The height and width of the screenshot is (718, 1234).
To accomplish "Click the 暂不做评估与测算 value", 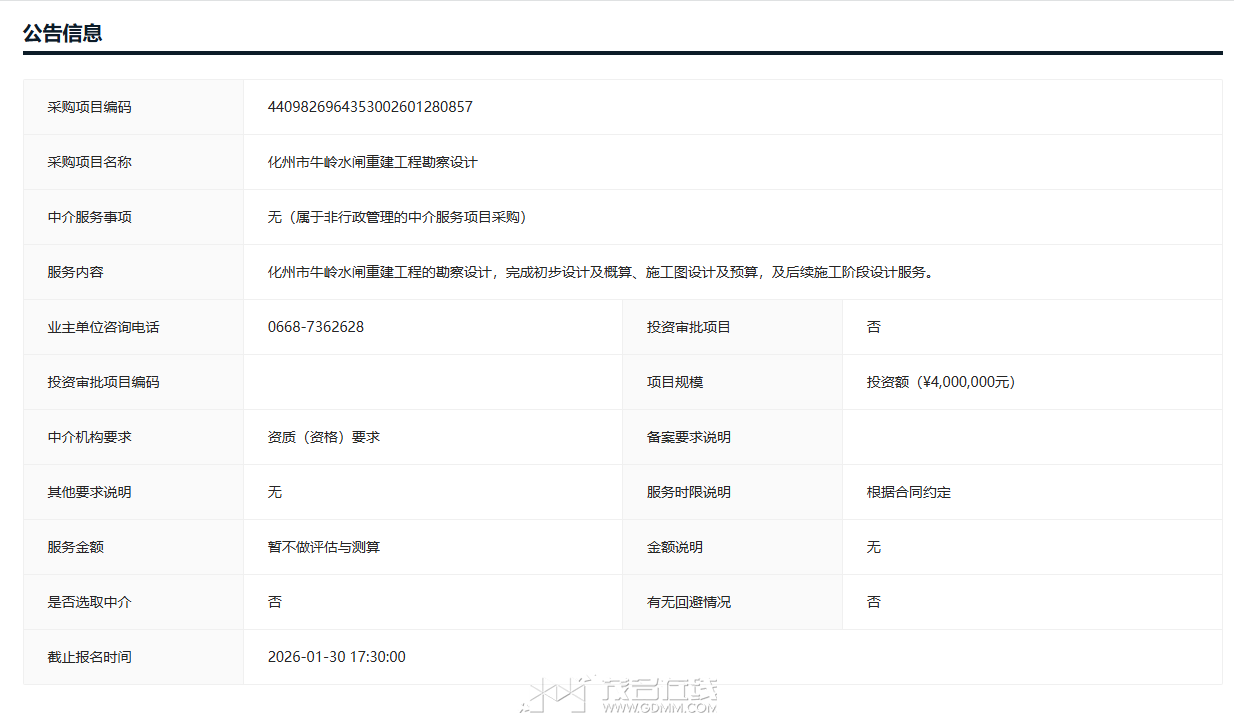I will [x=323, y=547].
